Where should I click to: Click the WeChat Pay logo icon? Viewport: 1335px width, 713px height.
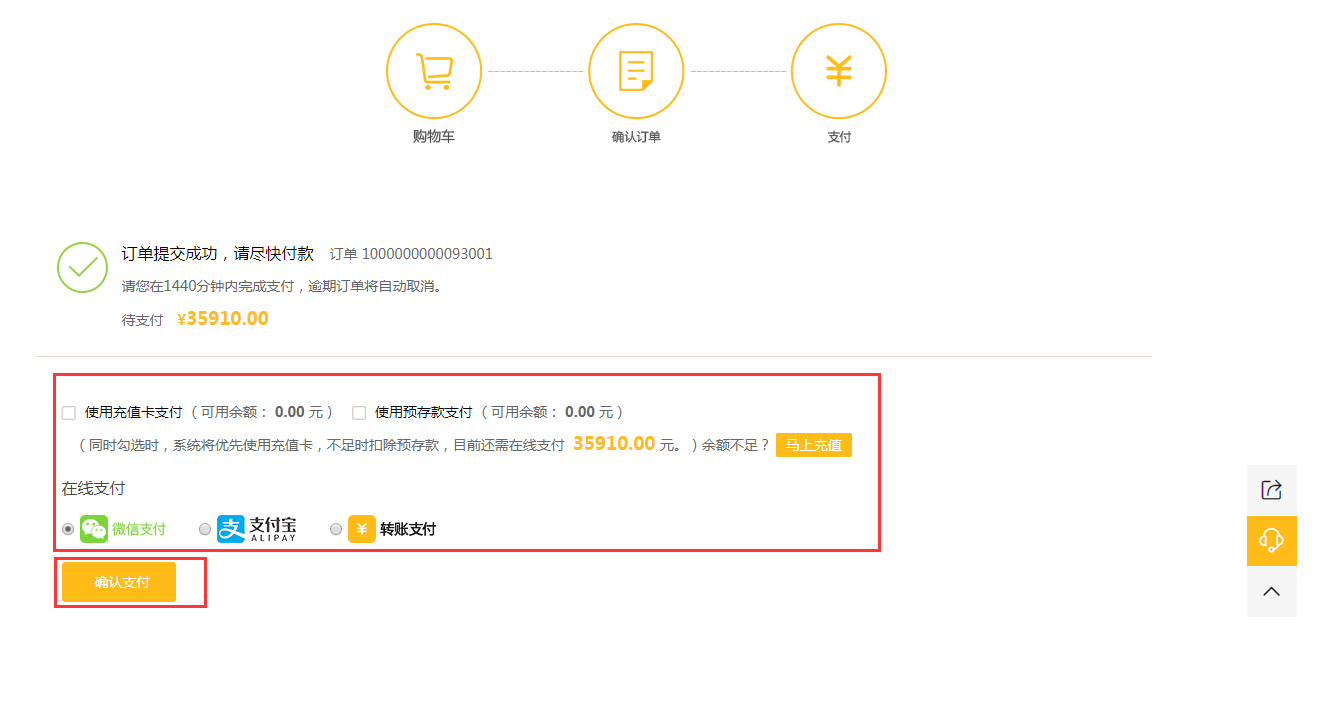pyautogui.click(x=94, y=529)
